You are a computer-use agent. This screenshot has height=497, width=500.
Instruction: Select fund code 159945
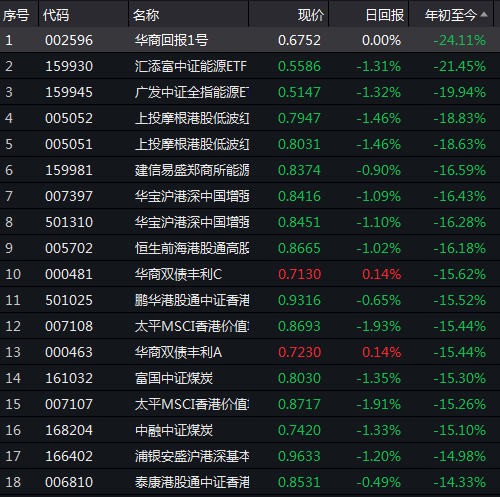coord(69,92)
